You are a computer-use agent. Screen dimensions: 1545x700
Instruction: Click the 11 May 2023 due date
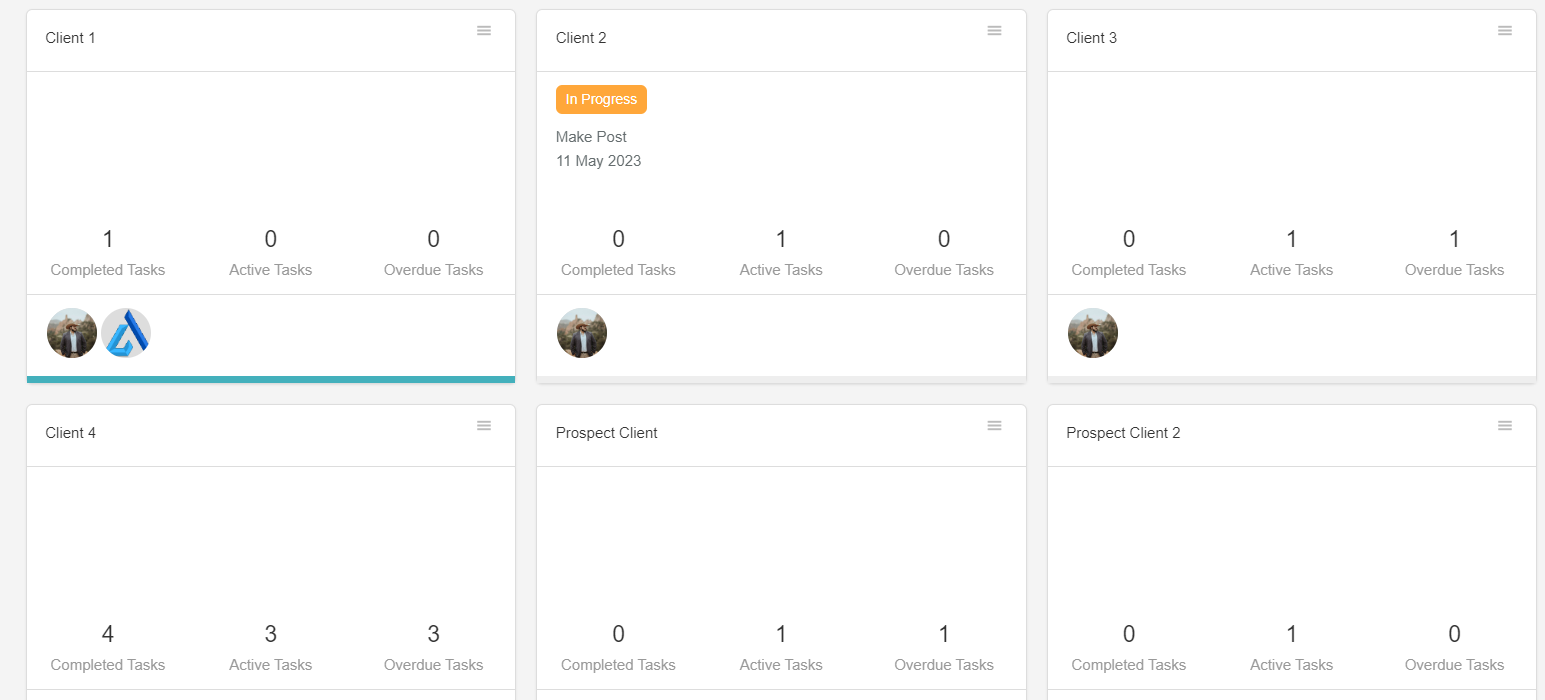tap(598, 160)
